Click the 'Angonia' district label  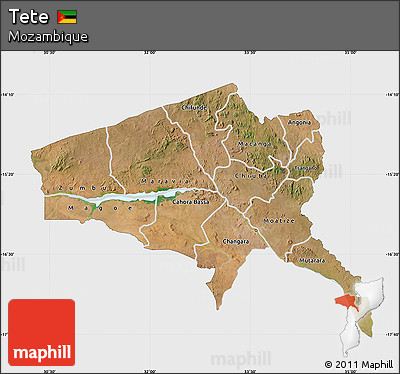tap(299, 122)
